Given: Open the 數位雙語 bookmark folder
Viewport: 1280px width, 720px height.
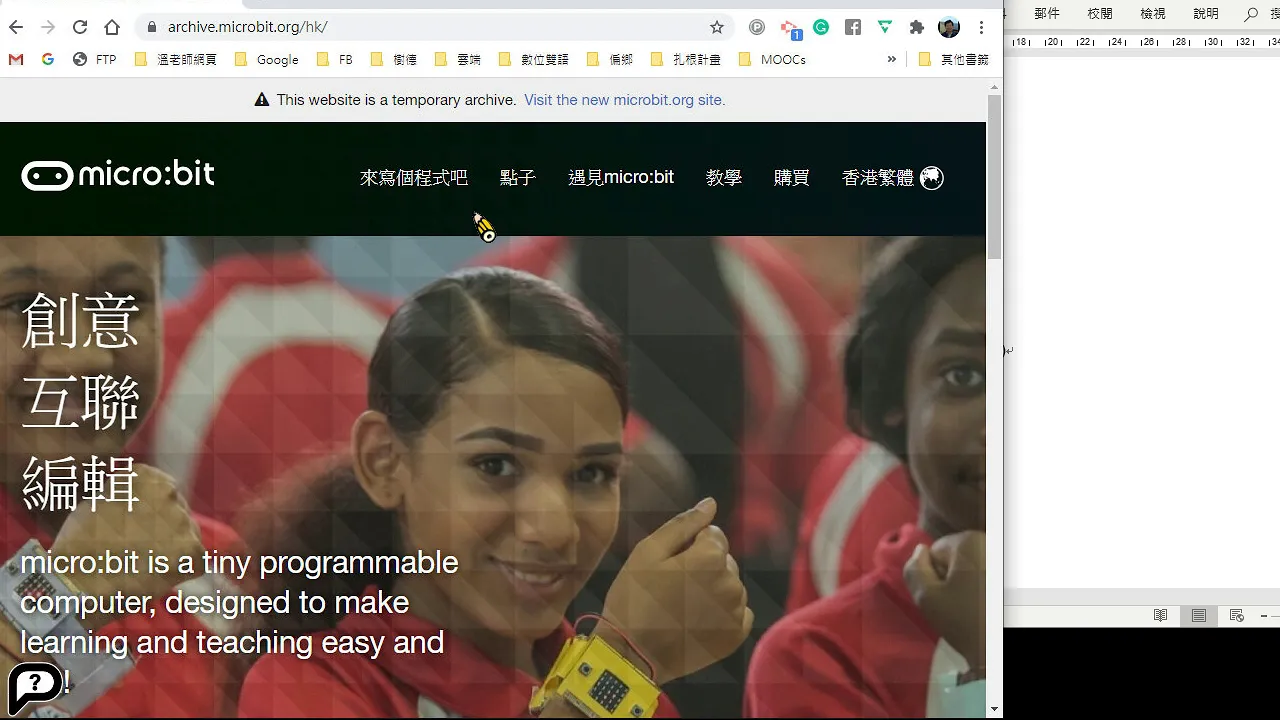Looking at the screenshot, I should 533,59.
